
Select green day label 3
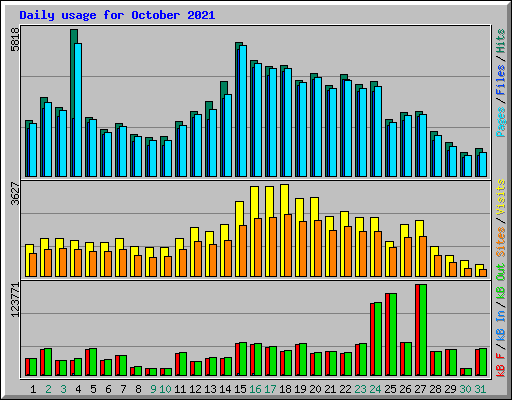tap(63, 389)
